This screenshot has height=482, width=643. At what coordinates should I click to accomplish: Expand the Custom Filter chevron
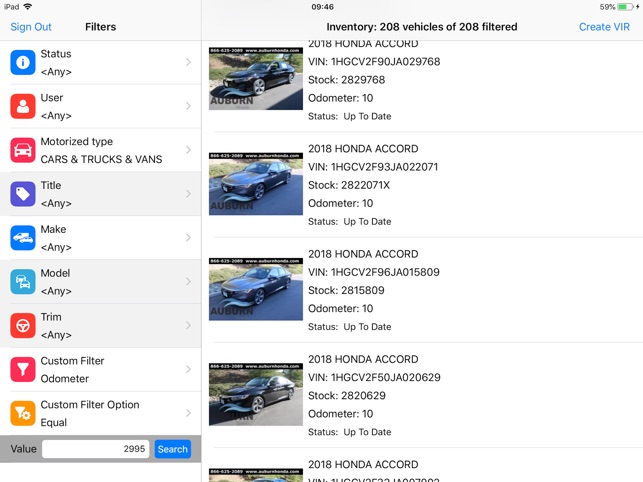click(188, 370)
